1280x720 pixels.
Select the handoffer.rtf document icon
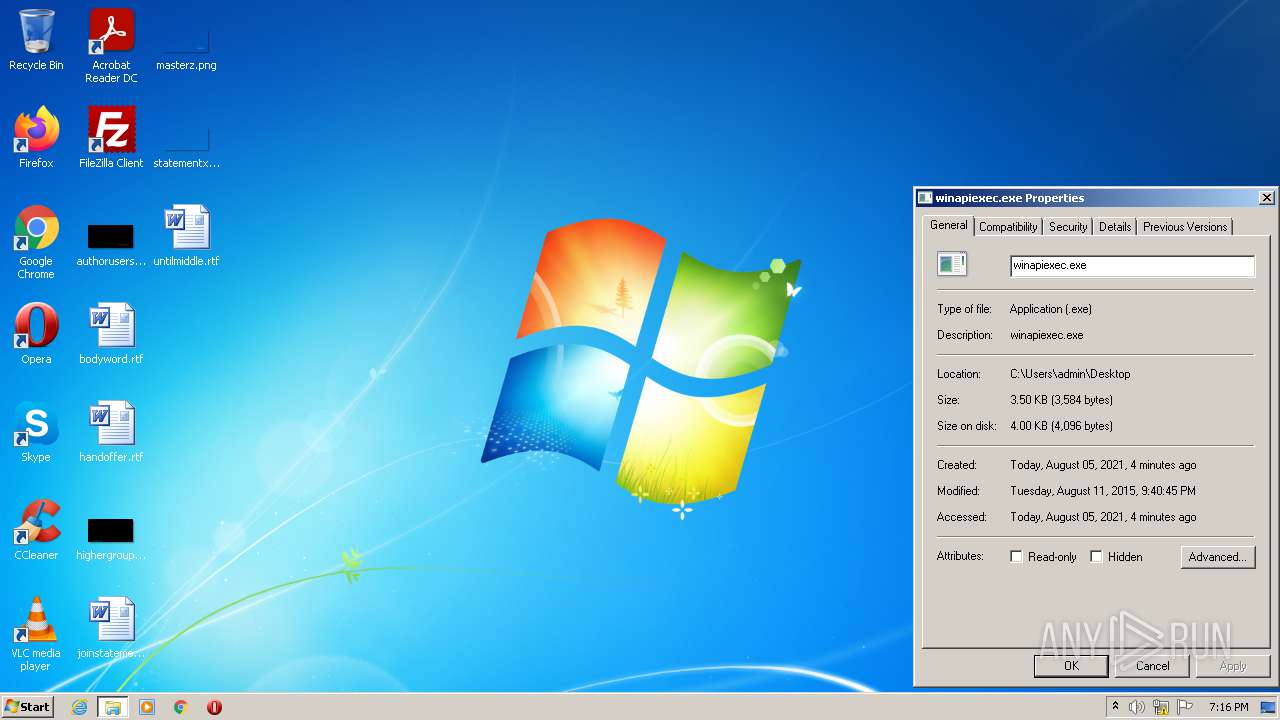111,431
